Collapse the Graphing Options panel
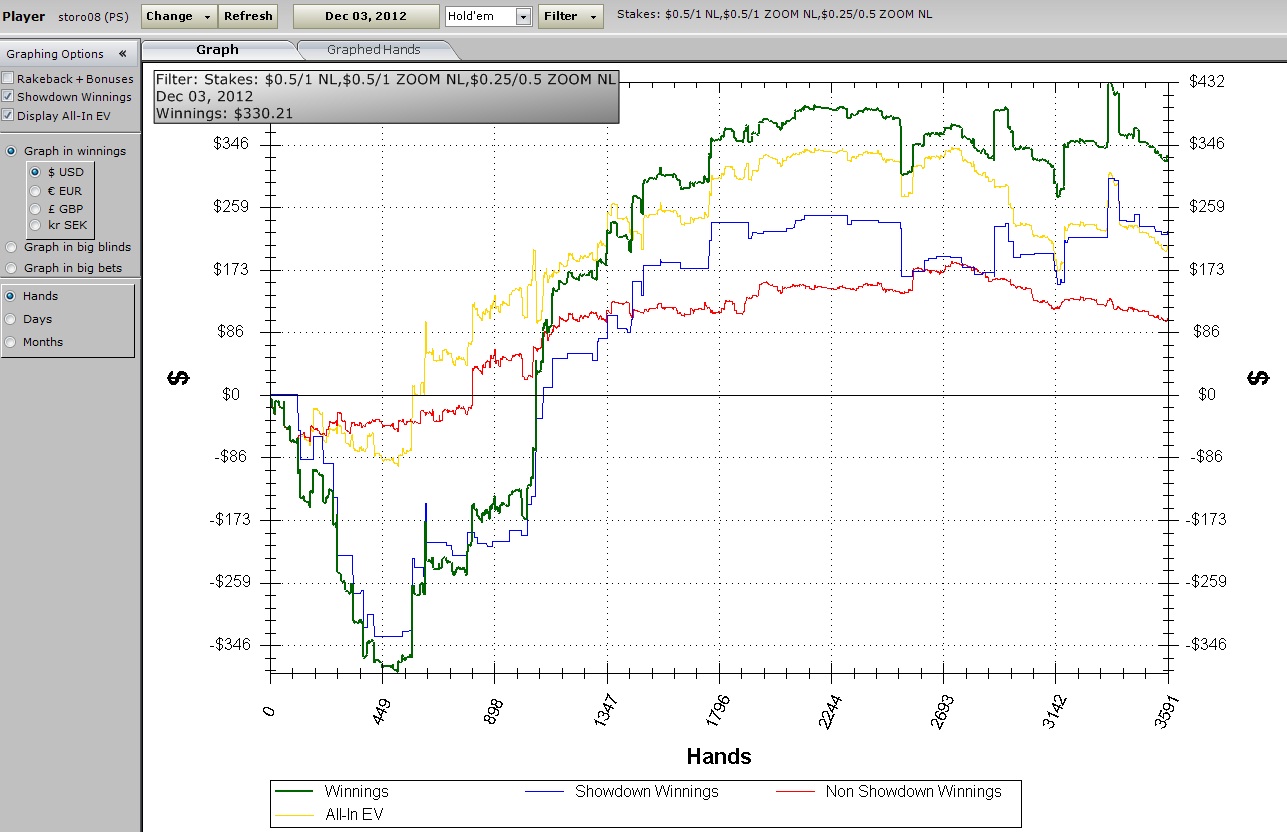Image resolution: width=1287 pixels, height=832 pixels. 122,54
